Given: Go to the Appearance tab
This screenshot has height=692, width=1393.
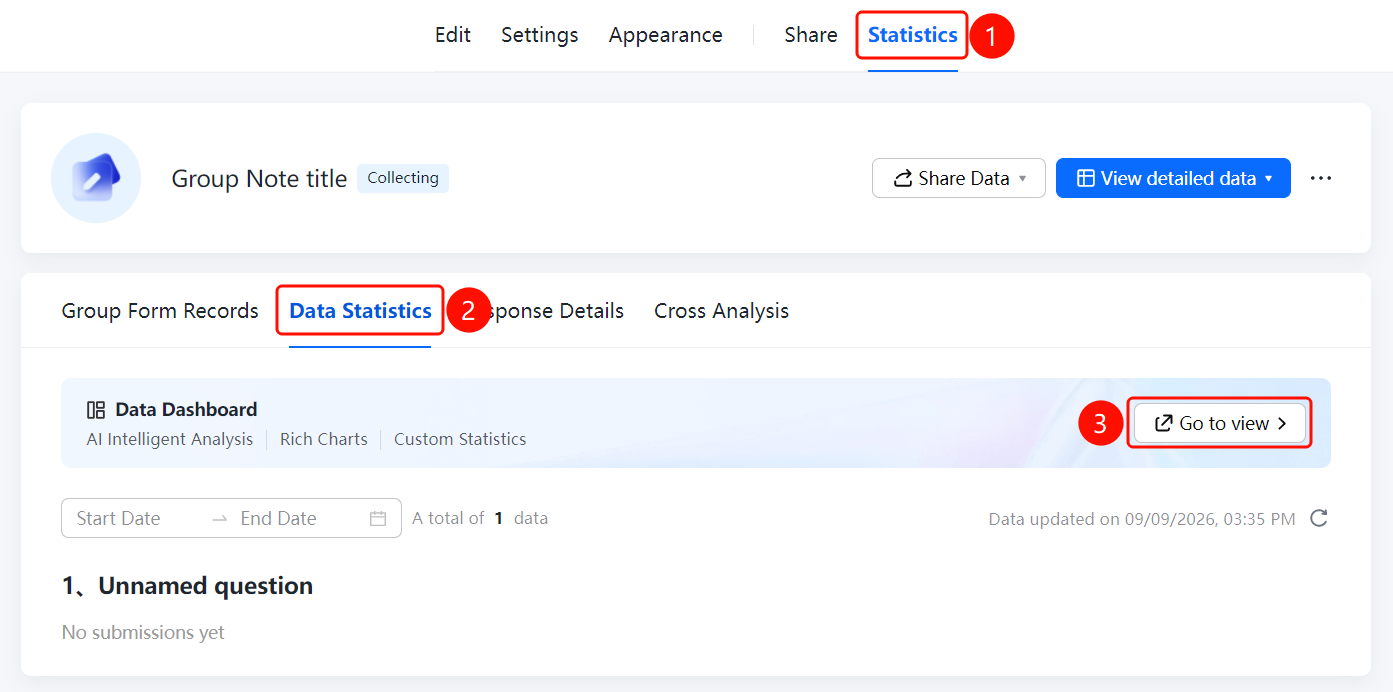Looking at the screenshot, I should 666,35.
